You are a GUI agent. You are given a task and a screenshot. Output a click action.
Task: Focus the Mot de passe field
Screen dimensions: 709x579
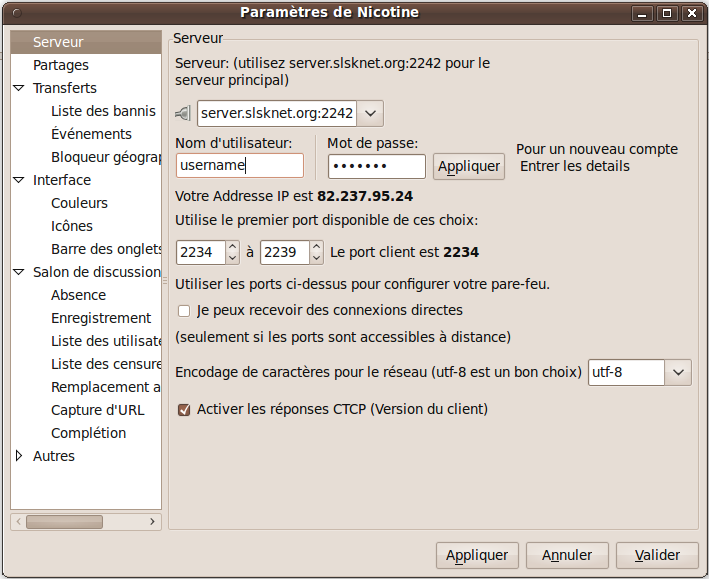(x=377, y=166)
